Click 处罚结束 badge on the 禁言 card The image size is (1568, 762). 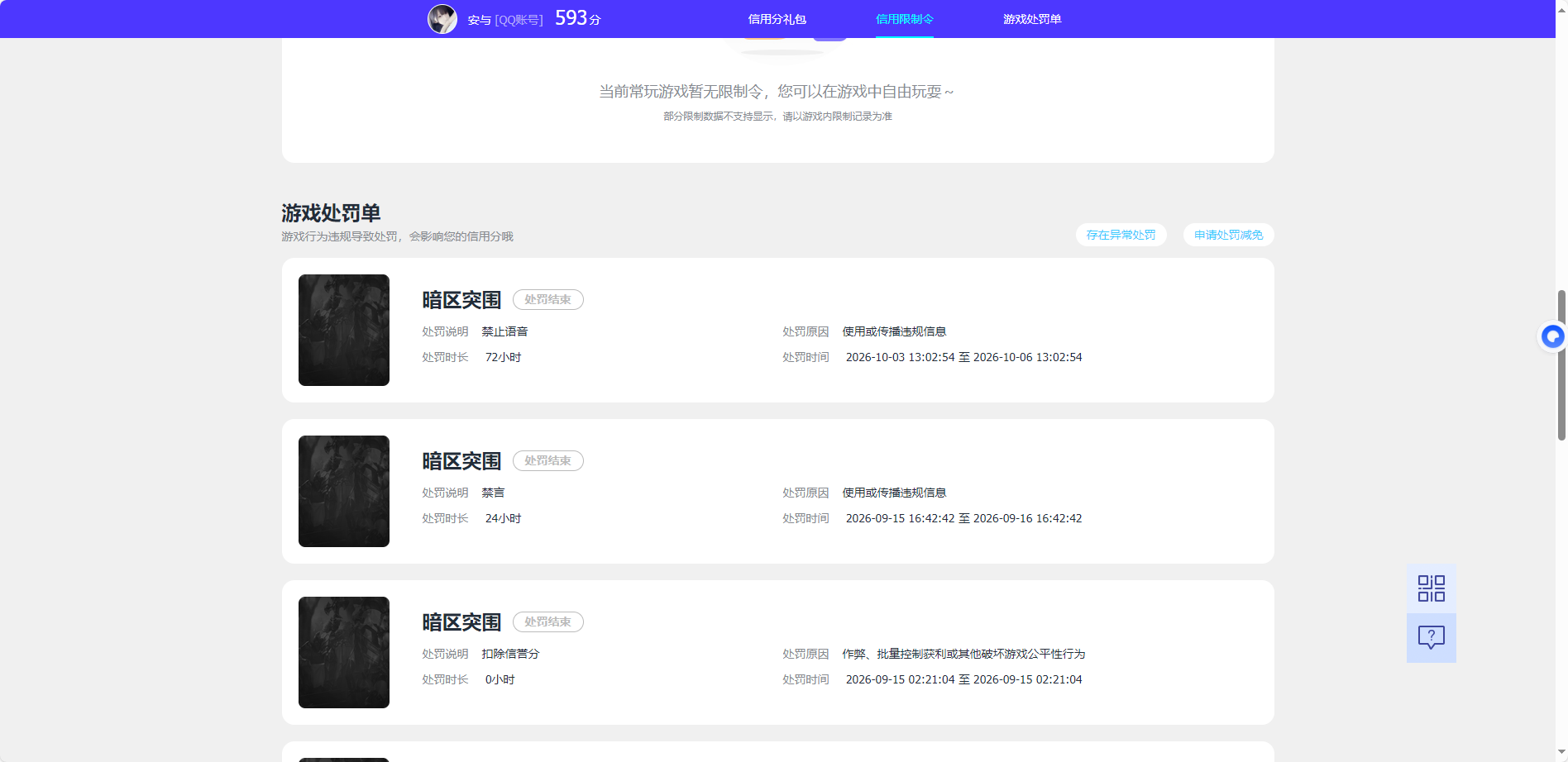(547, 460)
